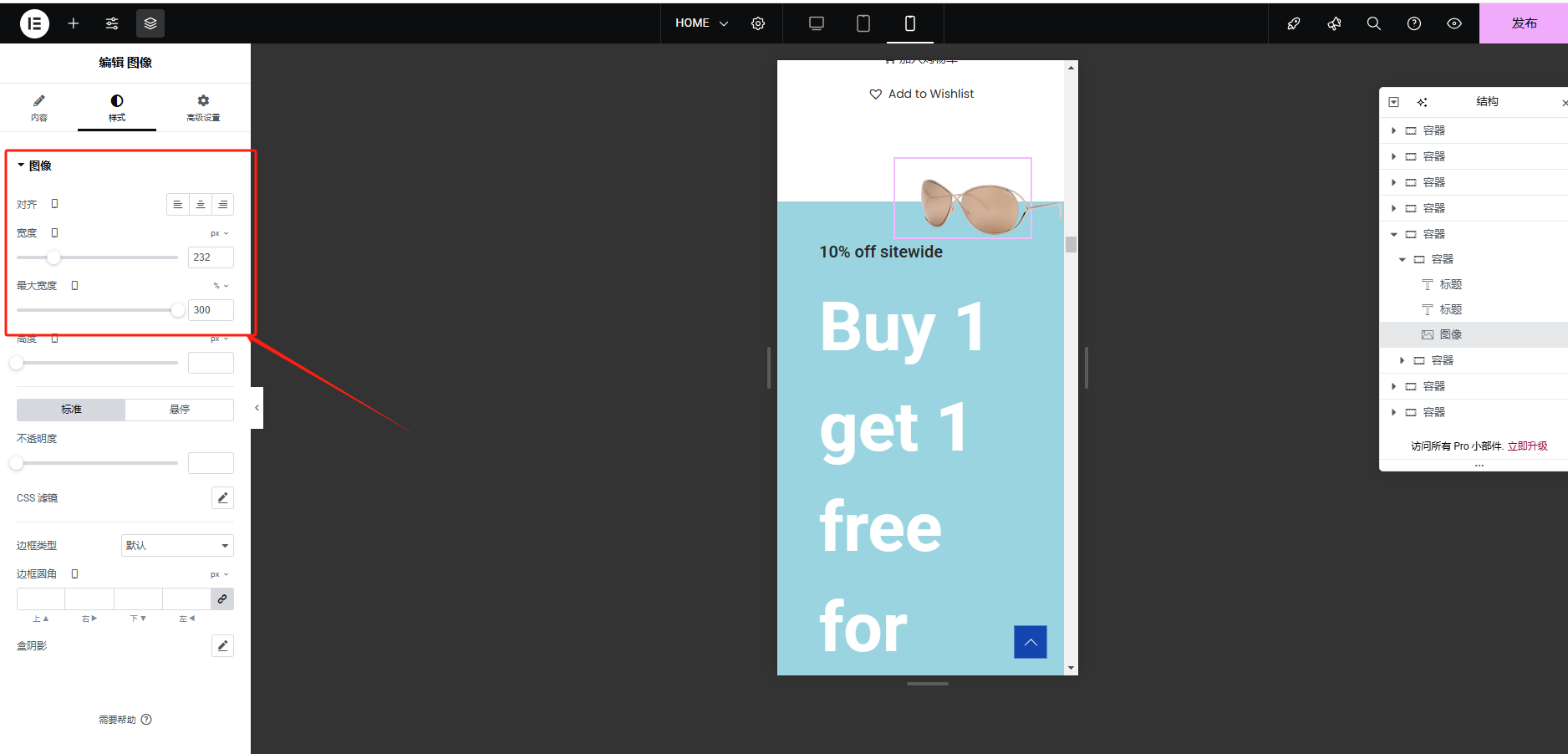
Task: Switch to tablet preview mode
Action: tap(863, 23)
